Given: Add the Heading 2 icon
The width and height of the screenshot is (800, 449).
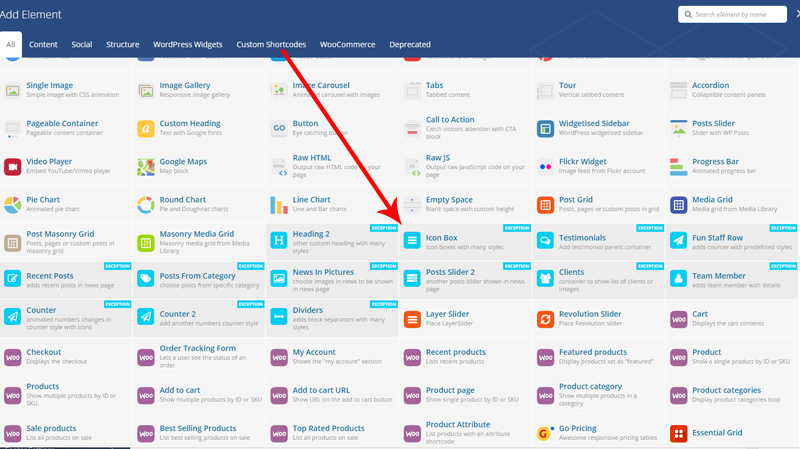Looking at the screenshot, I should tap(279, 240).
